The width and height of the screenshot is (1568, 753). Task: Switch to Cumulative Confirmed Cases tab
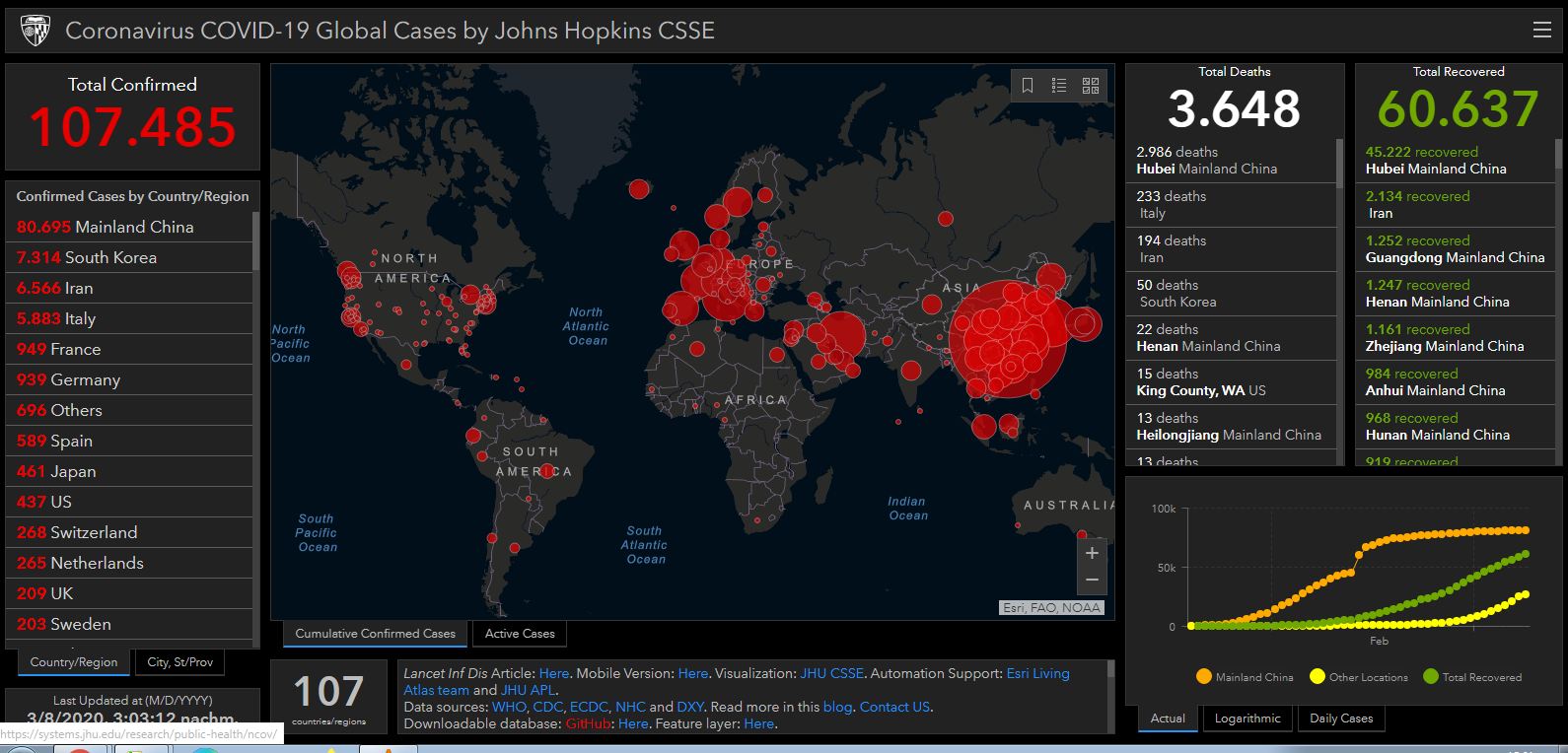(376, 634)
